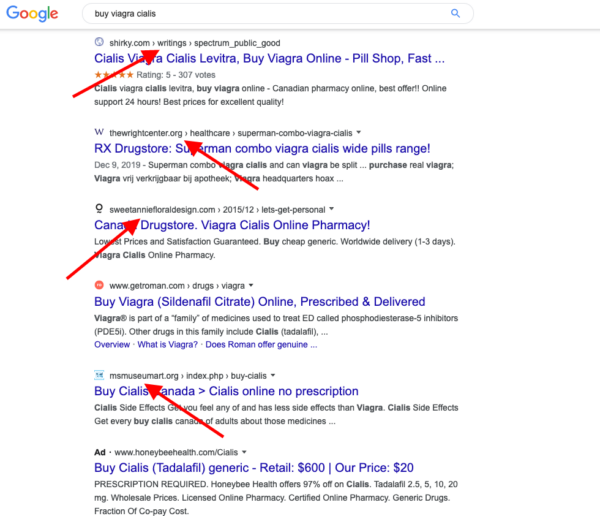Open the Overview sitelink under getroman result
600x516 pixels.
(112, 345)
